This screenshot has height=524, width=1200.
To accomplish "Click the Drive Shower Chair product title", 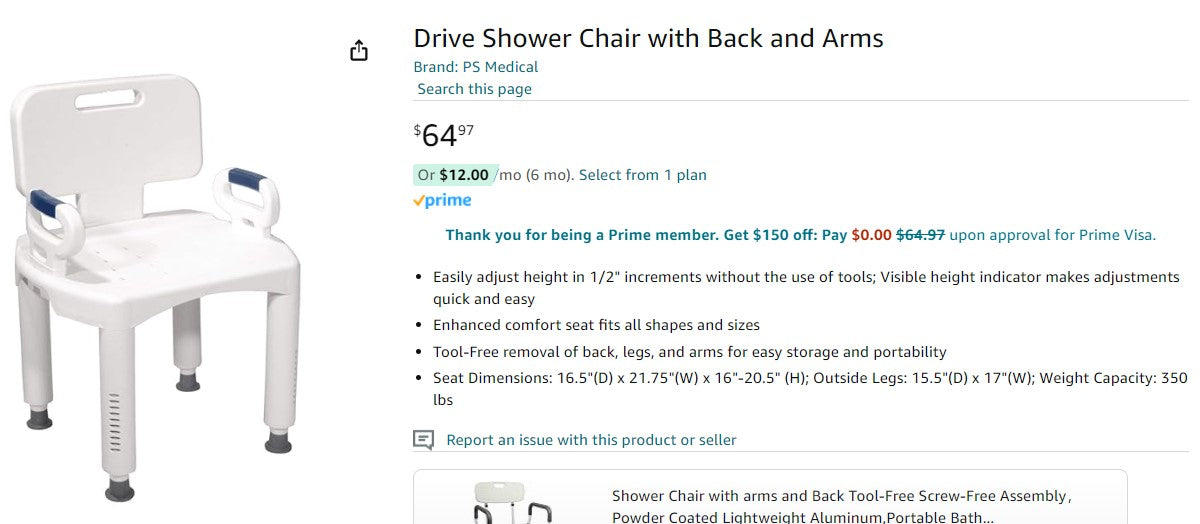I will click(x=648, y=39).
